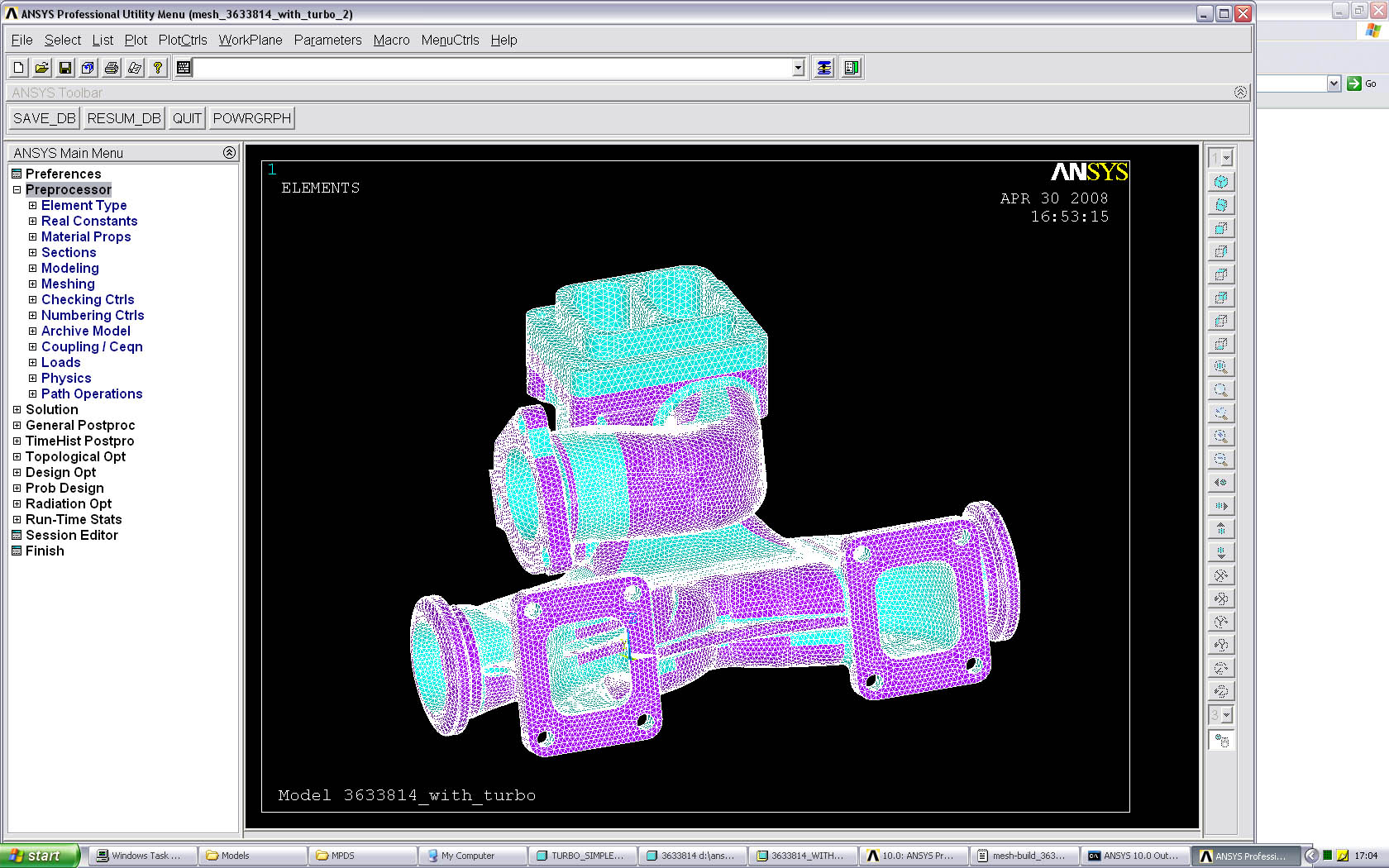
Task: Rotate model about negative X axis icon
Action: tap(1221, 575)
